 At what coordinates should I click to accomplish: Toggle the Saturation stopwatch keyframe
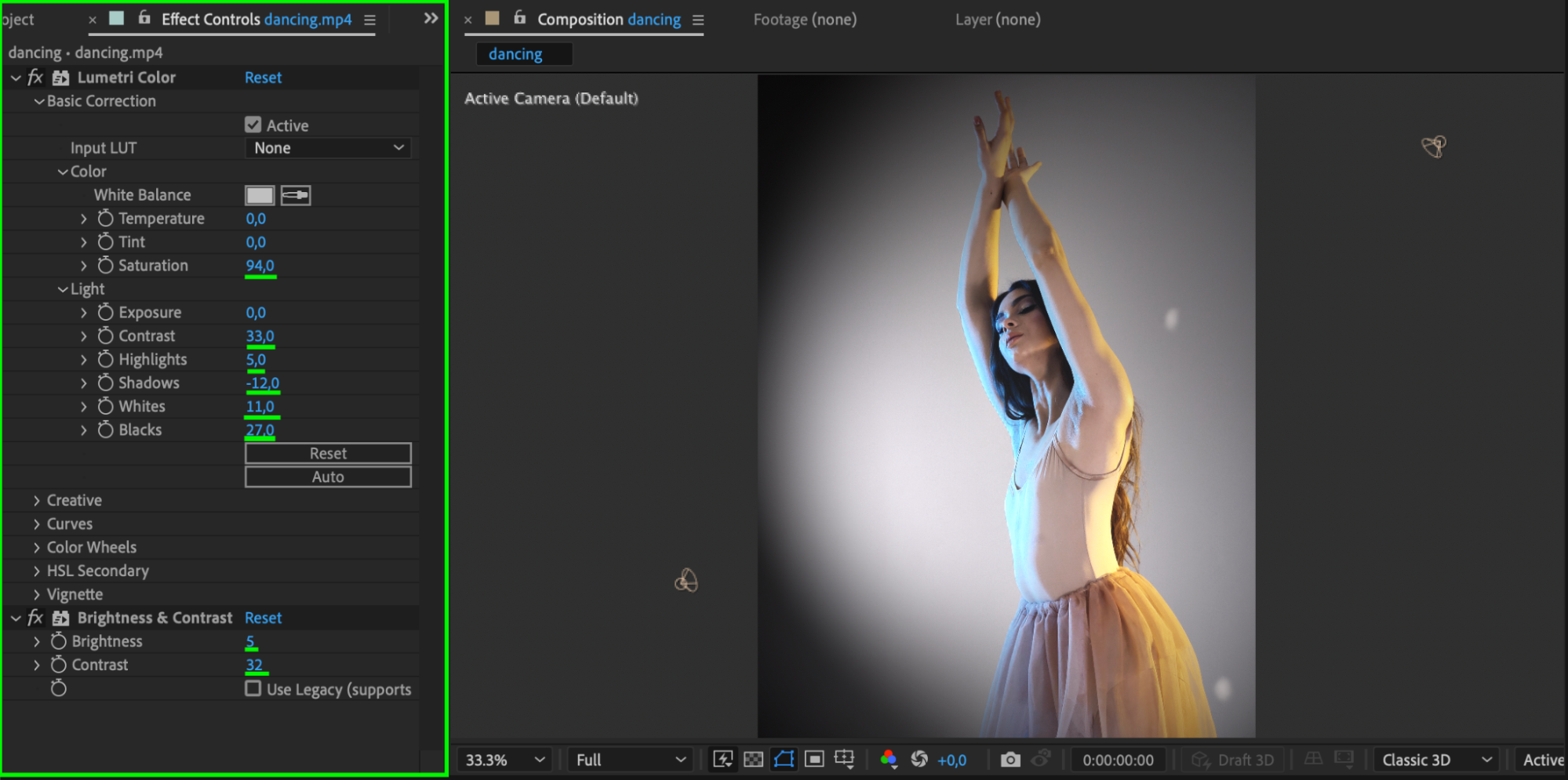coord(105,265)
